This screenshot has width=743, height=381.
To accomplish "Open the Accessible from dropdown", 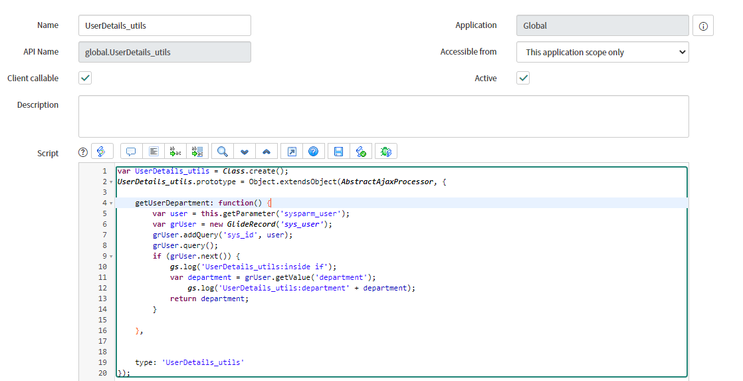I will [x=602, y=52].
